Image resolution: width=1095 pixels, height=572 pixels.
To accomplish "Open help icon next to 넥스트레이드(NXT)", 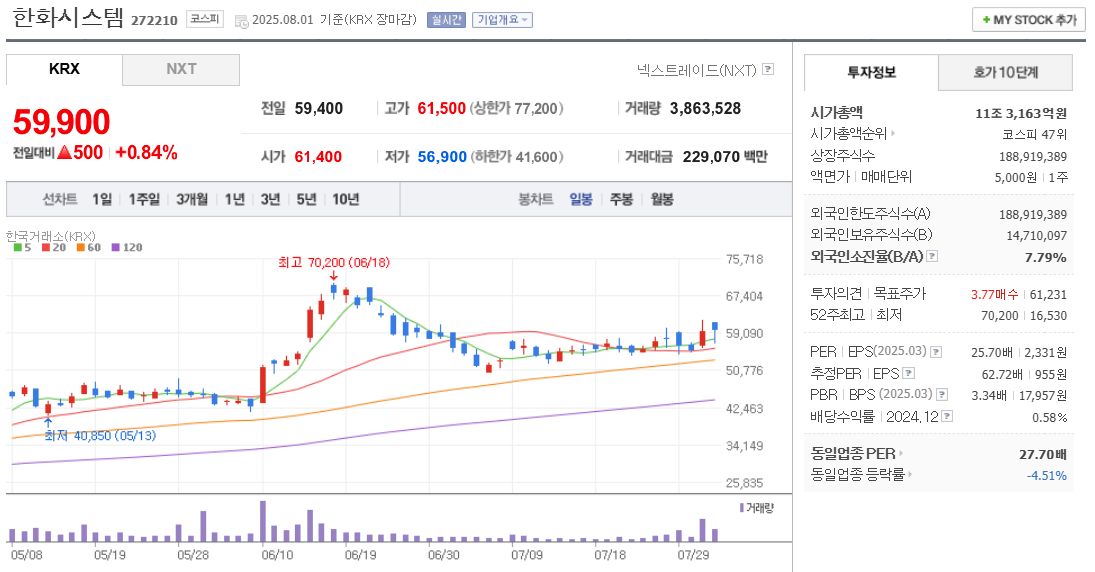I will click(768, 69).
